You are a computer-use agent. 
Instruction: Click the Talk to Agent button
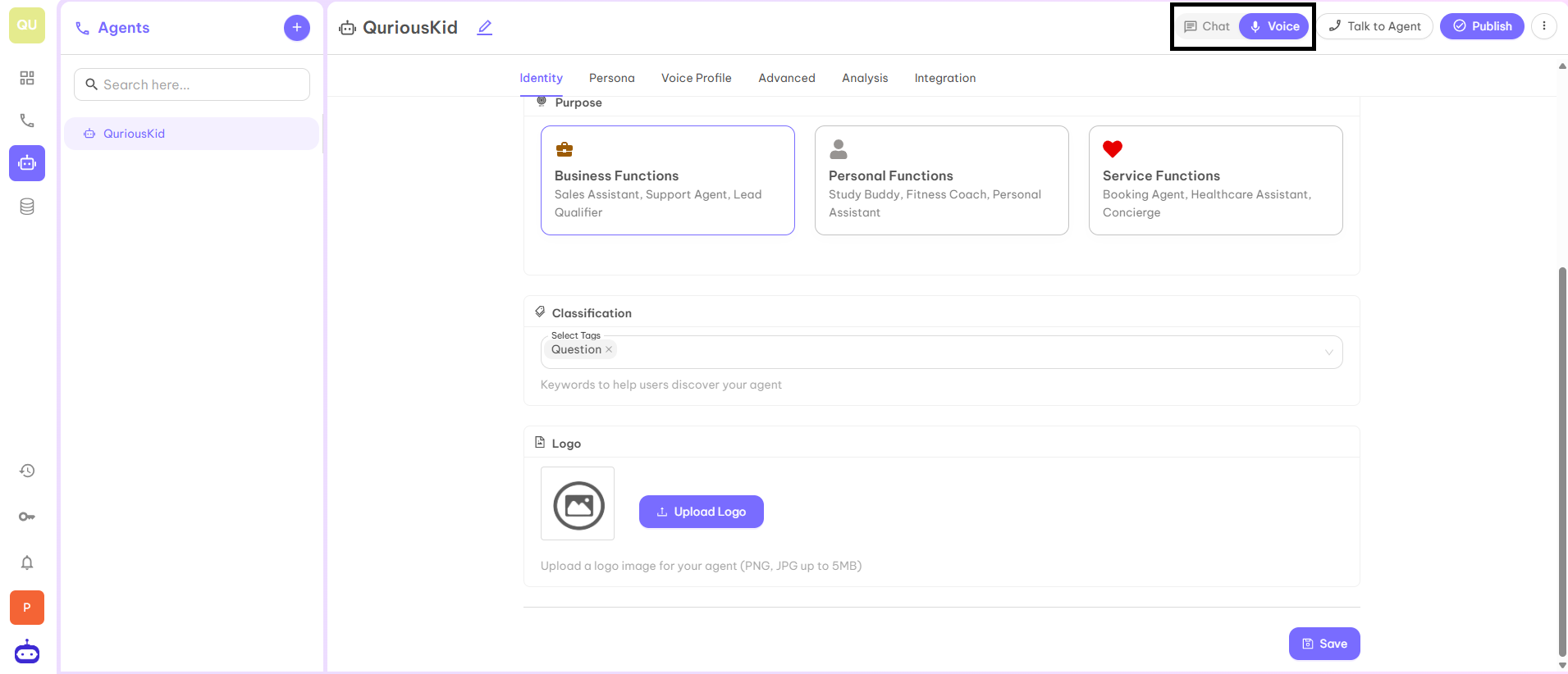[1375, 26]
